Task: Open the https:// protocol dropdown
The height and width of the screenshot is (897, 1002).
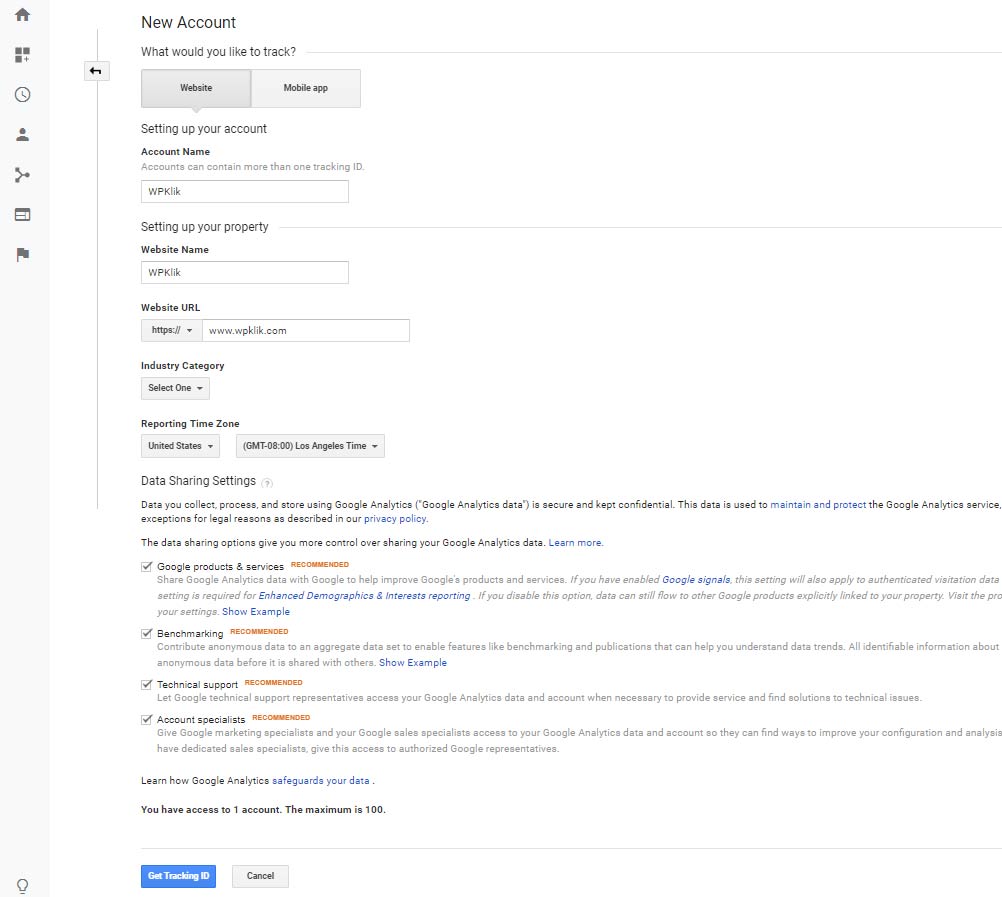Action: tap(171, 331)
